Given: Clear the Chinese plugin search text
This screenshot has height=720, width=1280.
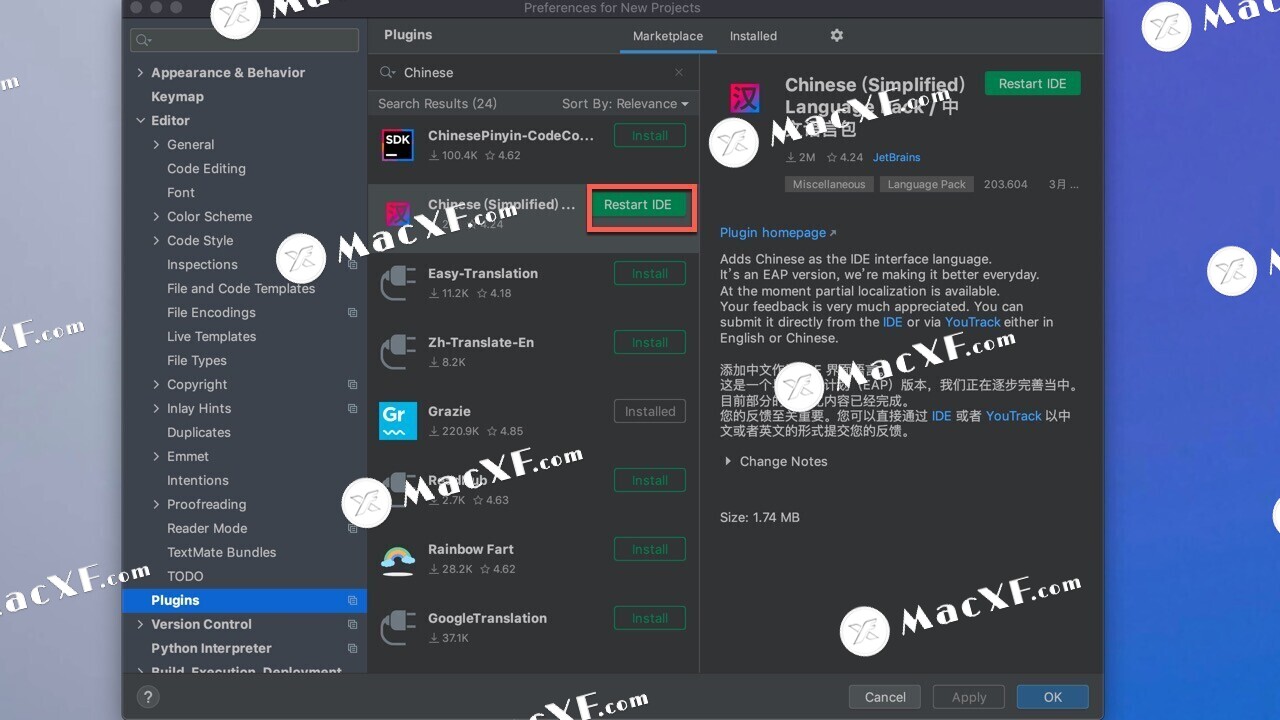Looking at the screenshot, I should 679,72.
